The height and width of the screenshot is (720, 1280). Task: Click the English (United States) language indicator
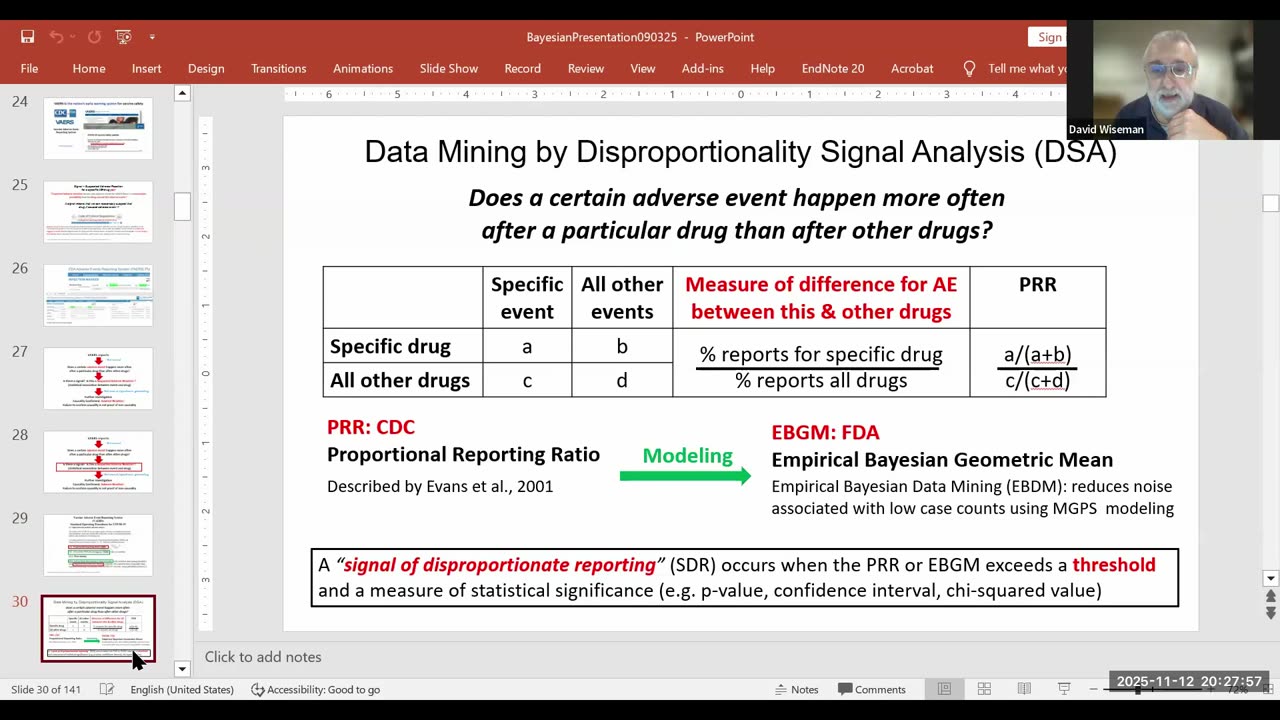(181, 689)
